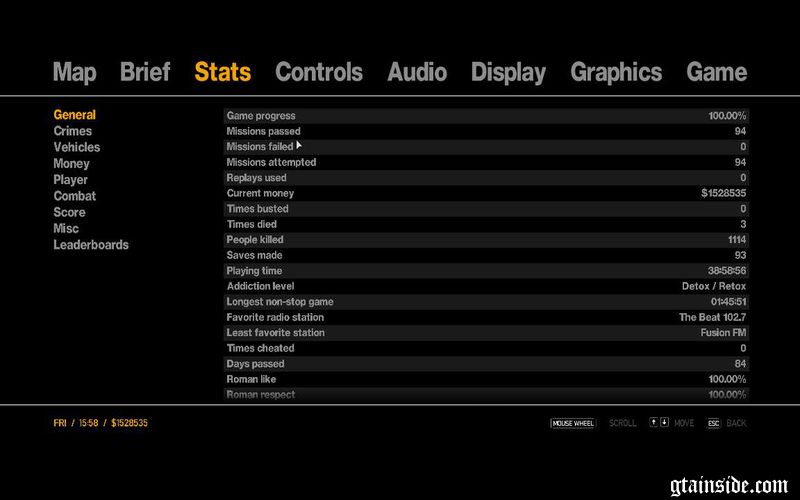This screenshot has height=500, width=800.
Task: Select the Addiction level row
Action: tap(486, 286)
